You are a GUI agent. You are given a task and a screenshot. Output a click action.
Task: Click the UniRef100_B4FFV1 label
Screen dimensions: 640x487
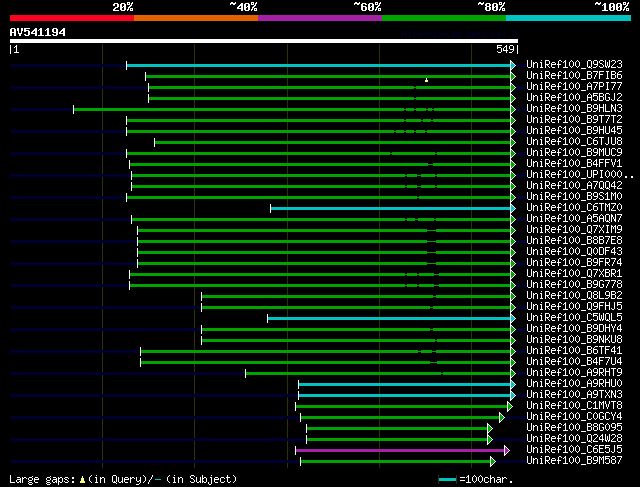574,164
